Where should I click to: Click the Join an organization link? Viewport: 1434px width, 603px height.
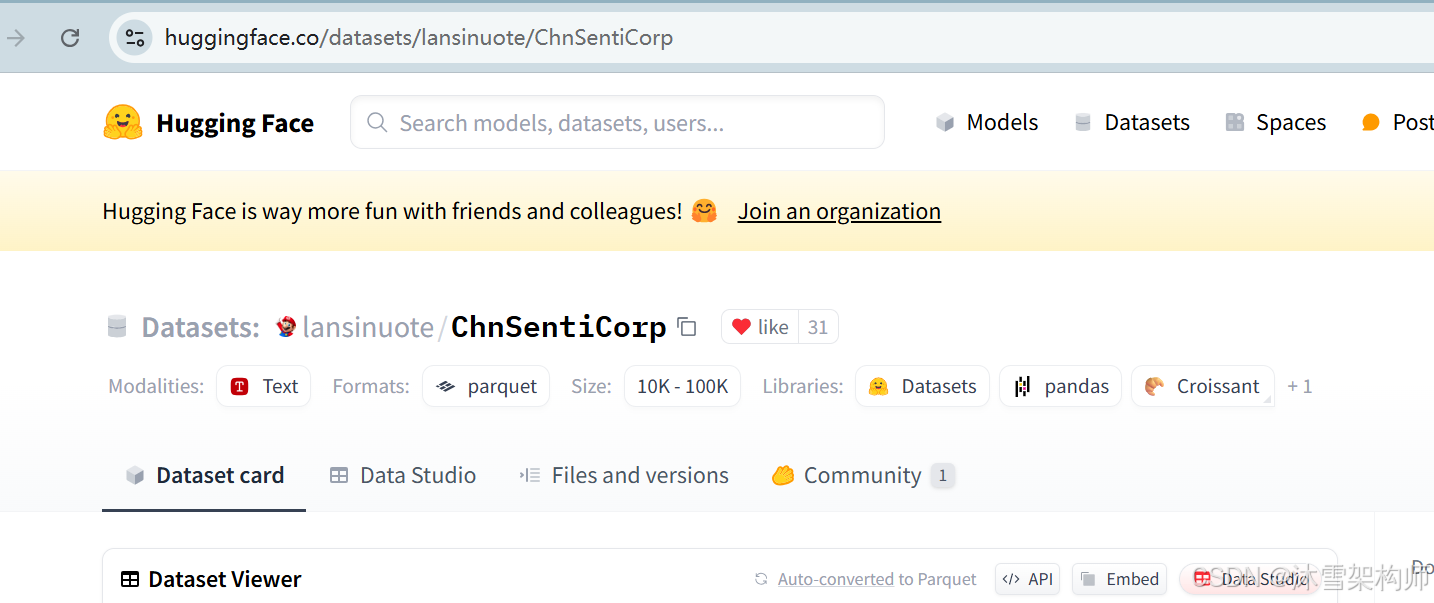839,212
